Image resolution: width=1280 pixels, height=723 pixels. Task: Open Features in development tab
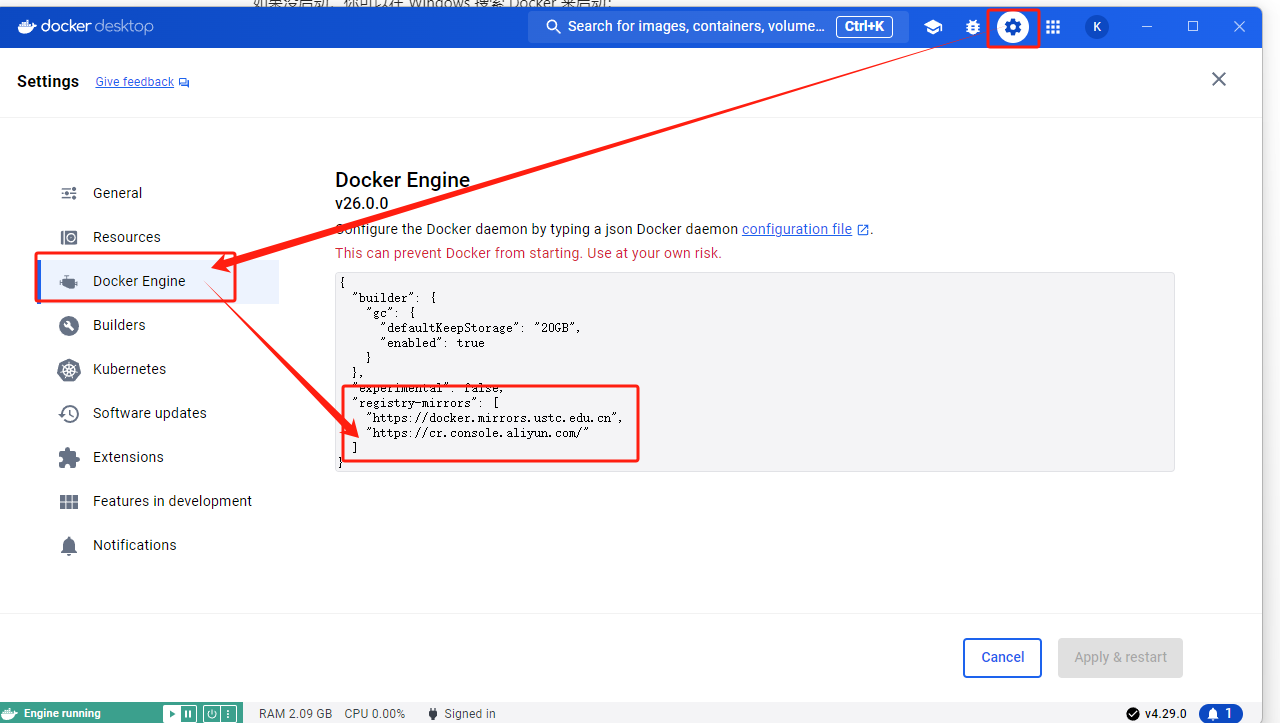pos(157,501)
